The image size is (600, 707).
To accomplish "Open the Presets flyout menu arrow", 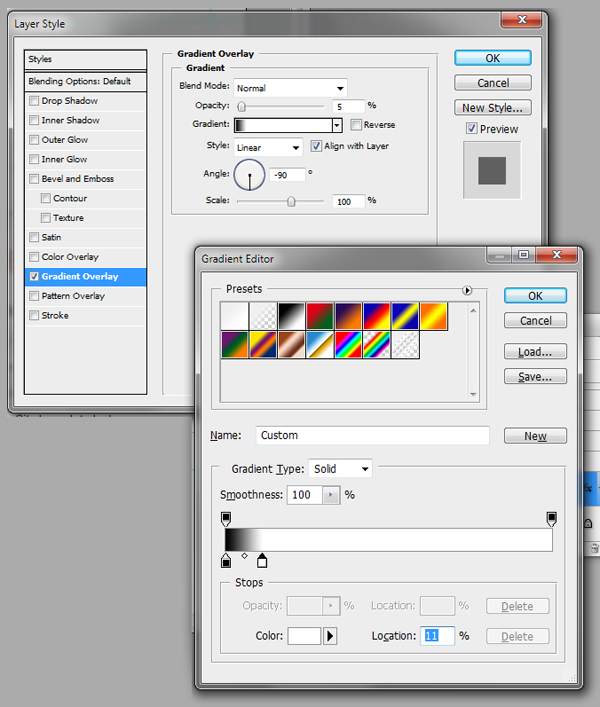I will click(x=467, y=290).
